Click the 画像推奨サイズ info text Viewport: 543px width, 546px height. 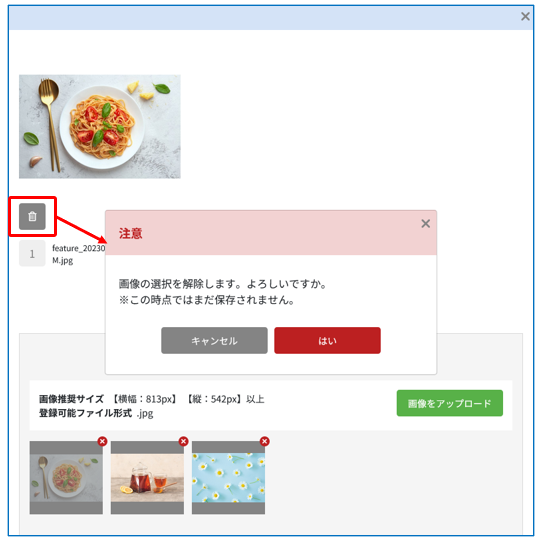point(152,399)
